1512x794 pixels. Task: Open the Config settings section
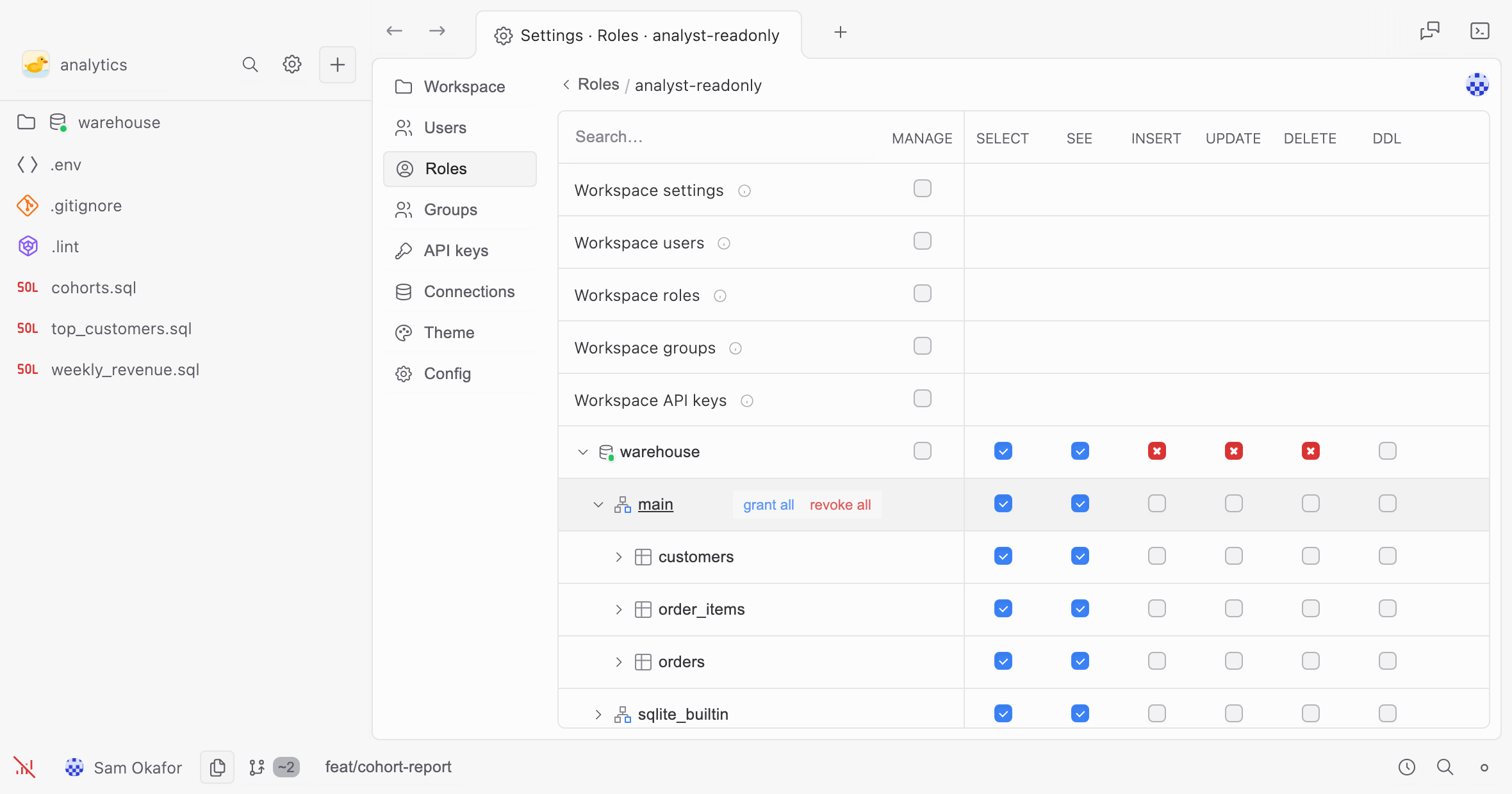459,373
